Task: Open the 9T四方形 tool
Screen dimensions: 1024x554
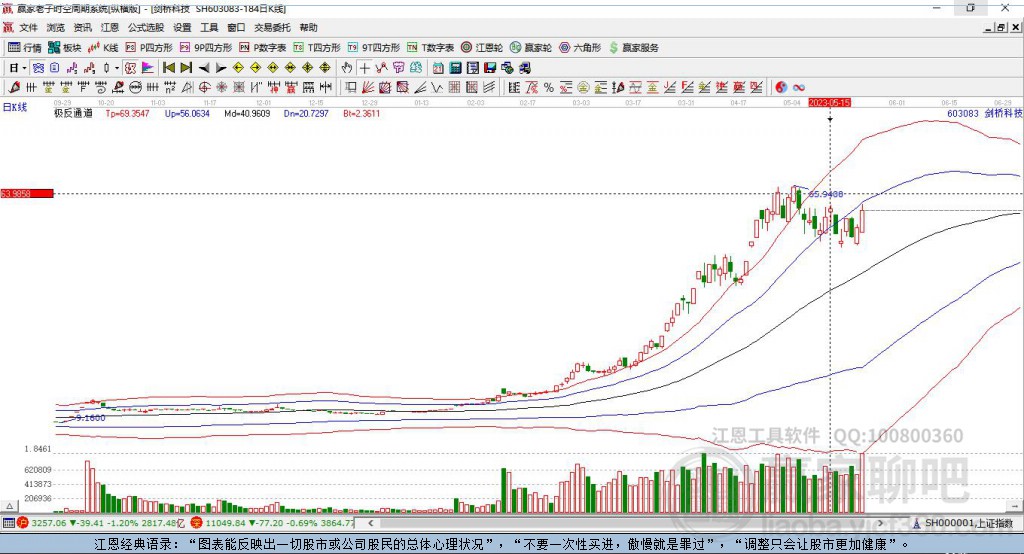Action: [x=374, y=48]
